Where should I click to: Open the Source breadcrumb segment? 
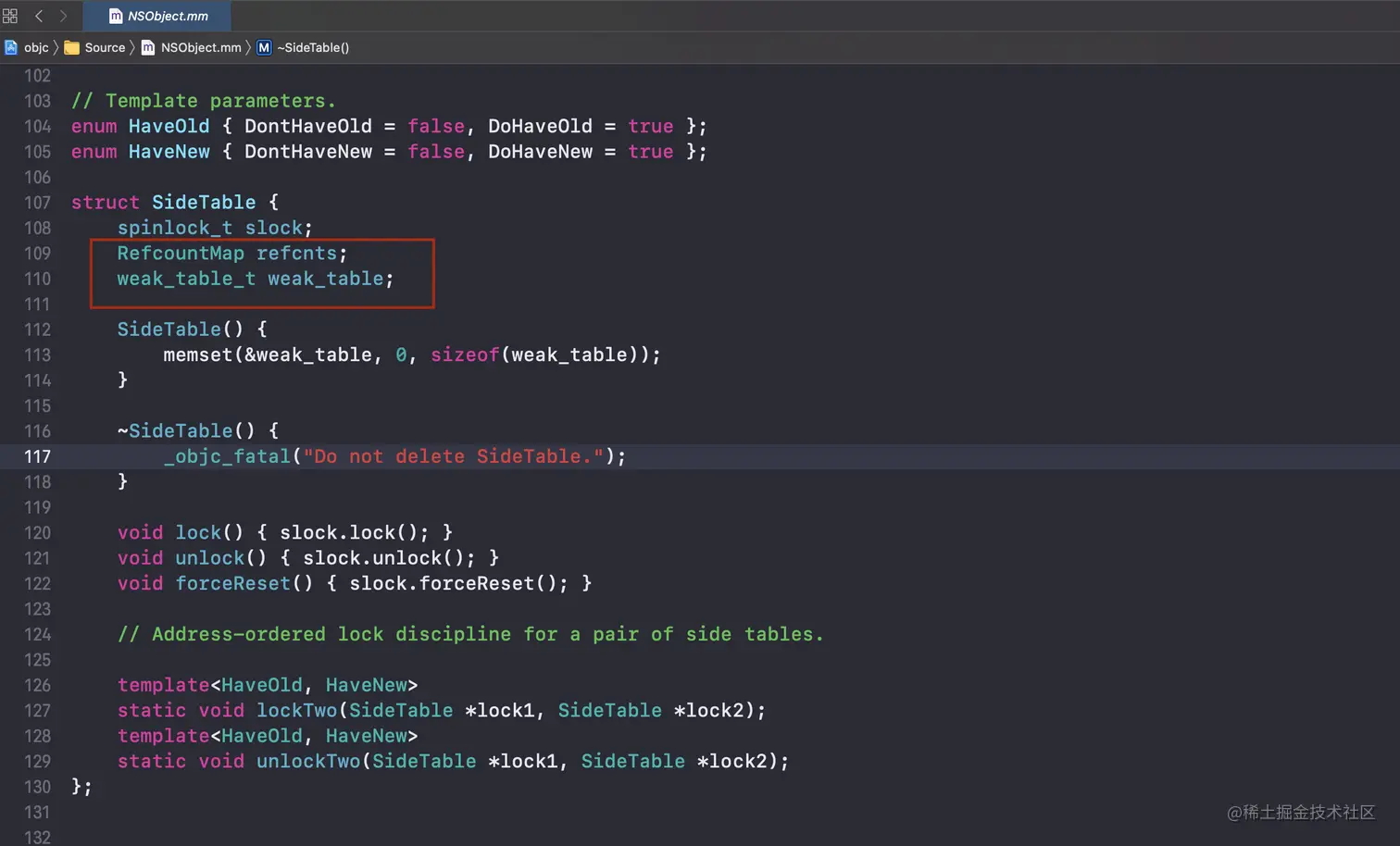click(105, 47)
